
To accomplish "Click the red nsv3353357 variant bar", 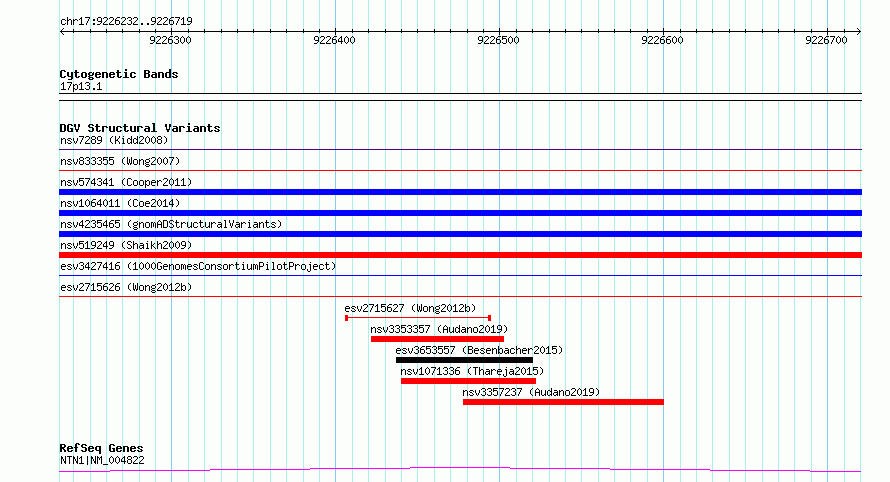I will point(437,339).
